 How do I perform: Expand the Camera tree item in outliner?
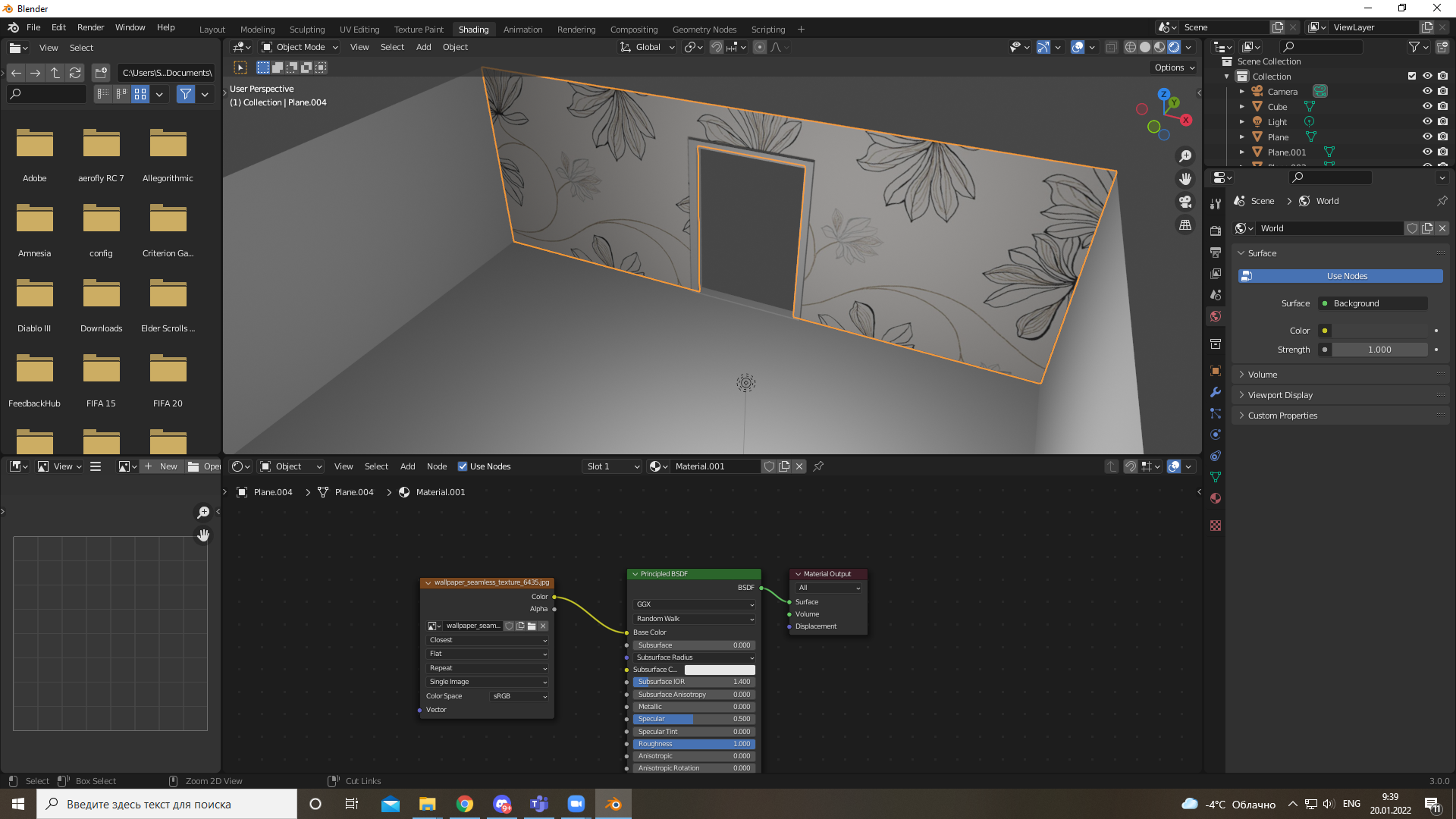(1242, 91)
